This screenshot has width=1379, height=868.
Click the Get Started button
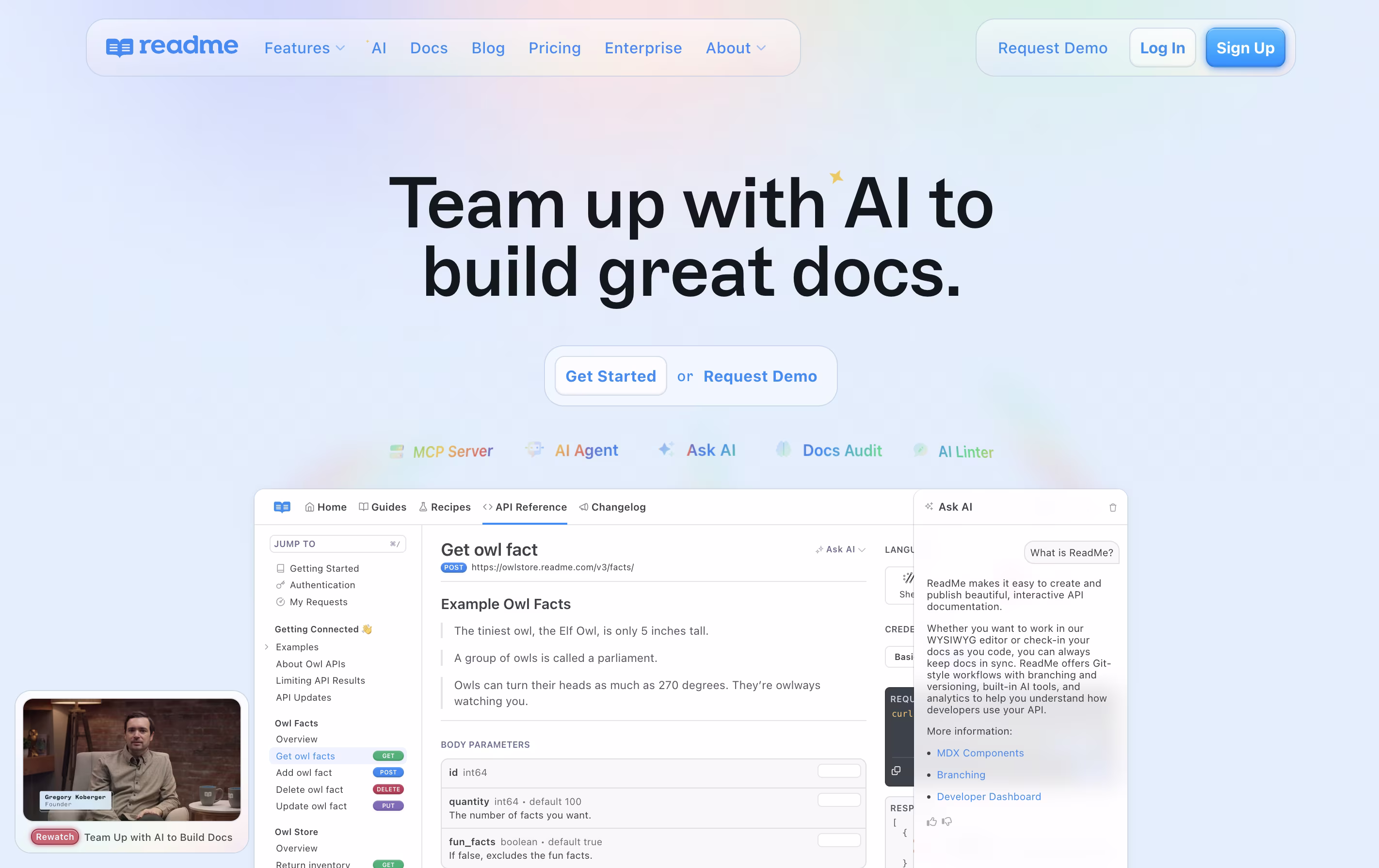[610, 376]
